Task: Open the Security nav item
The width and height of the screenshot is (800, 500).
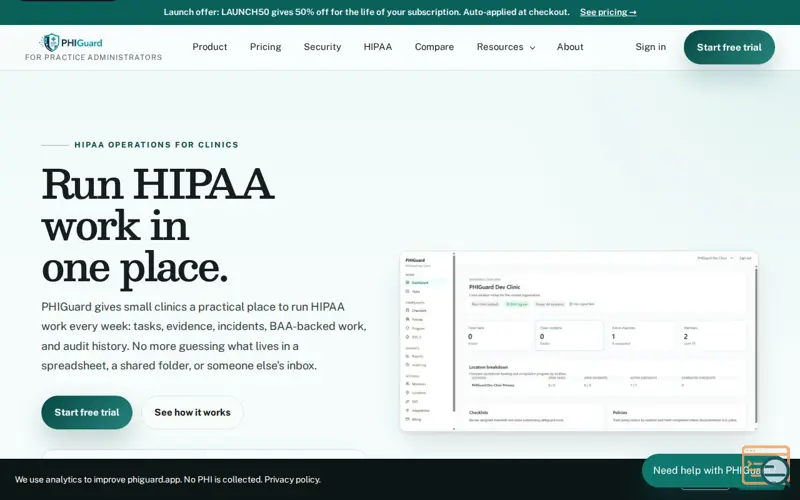Action: point(322,47)
